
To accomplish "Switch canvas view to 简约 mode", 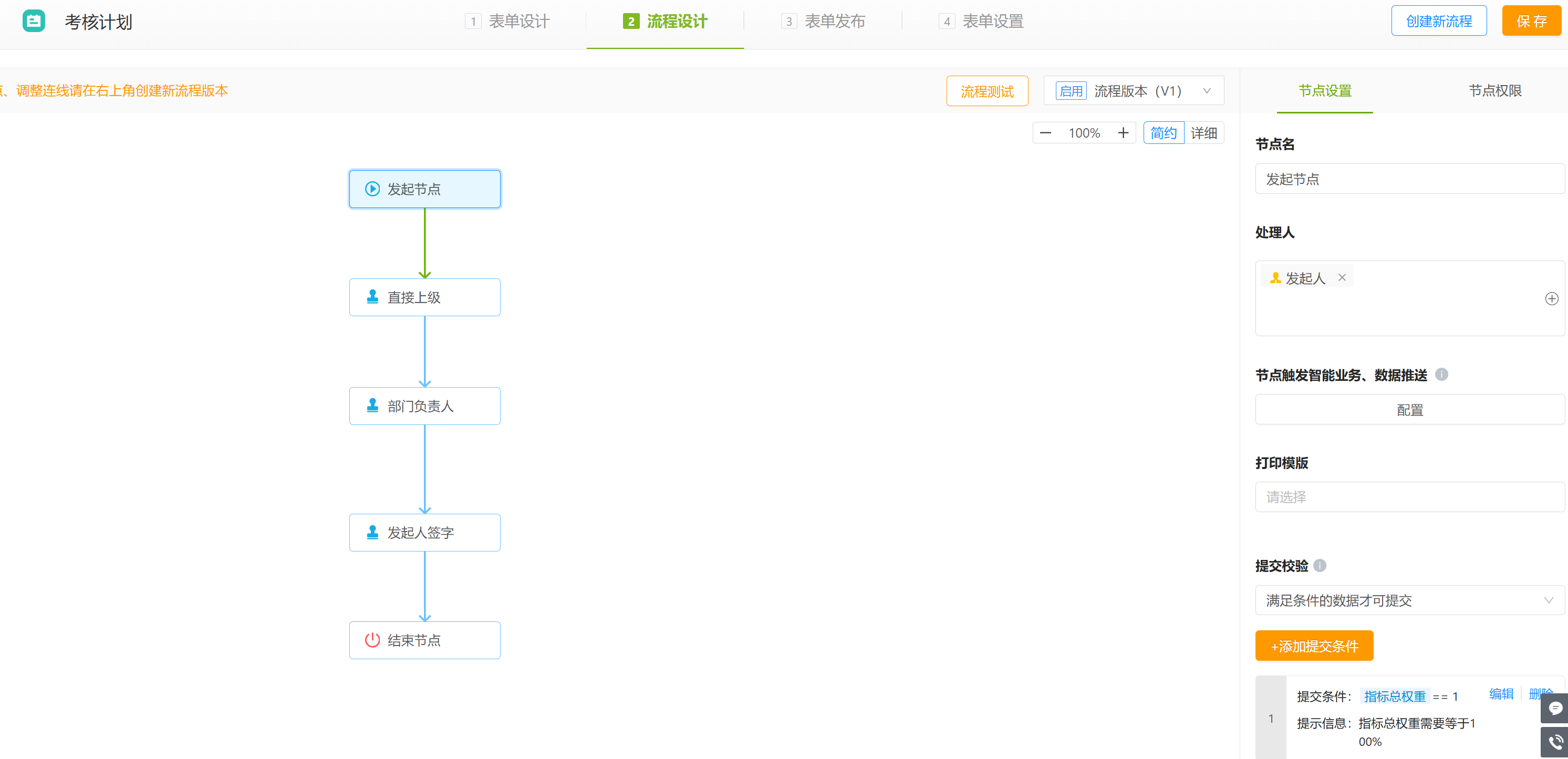I will coord(1163,133).
